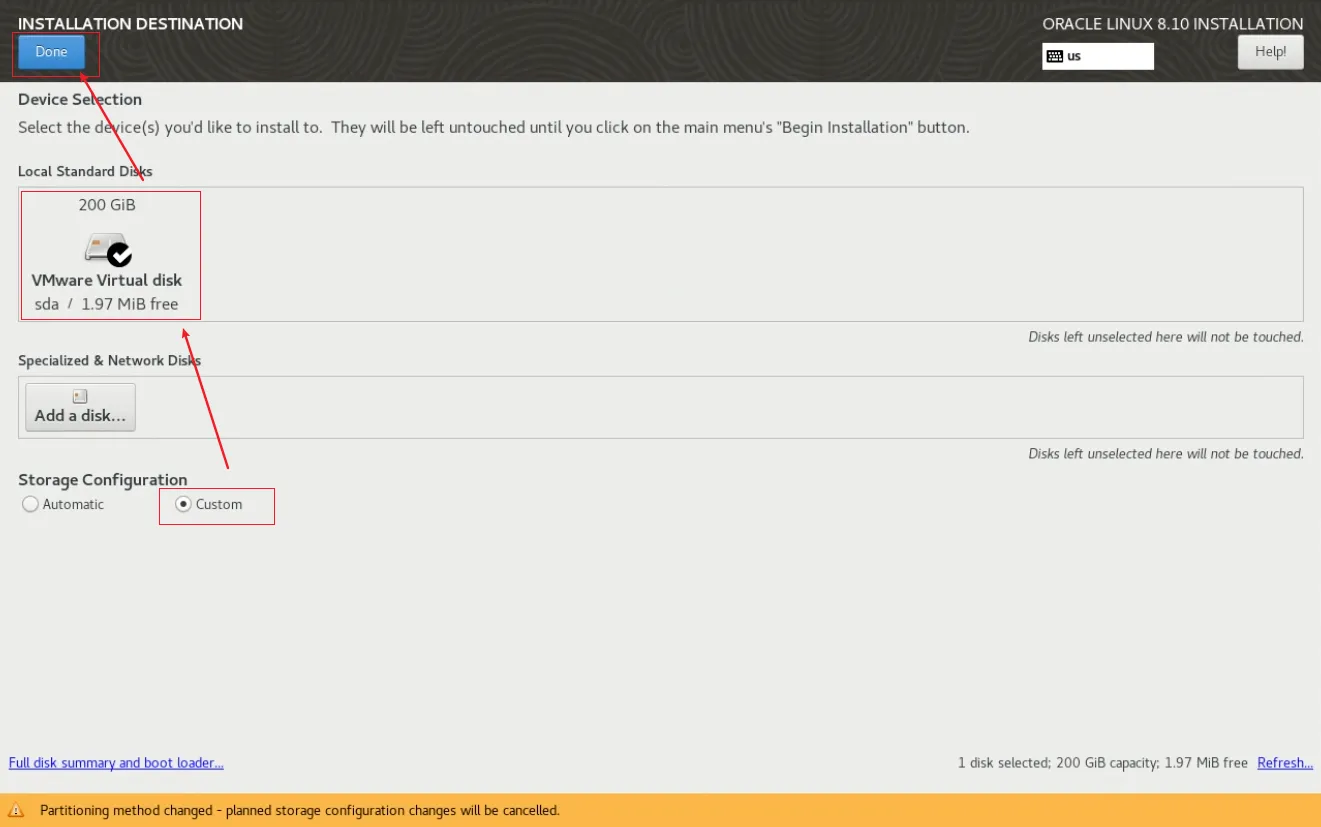
Task: Click the 'VMware Virtual disk' name label
Action: (107, 280)
